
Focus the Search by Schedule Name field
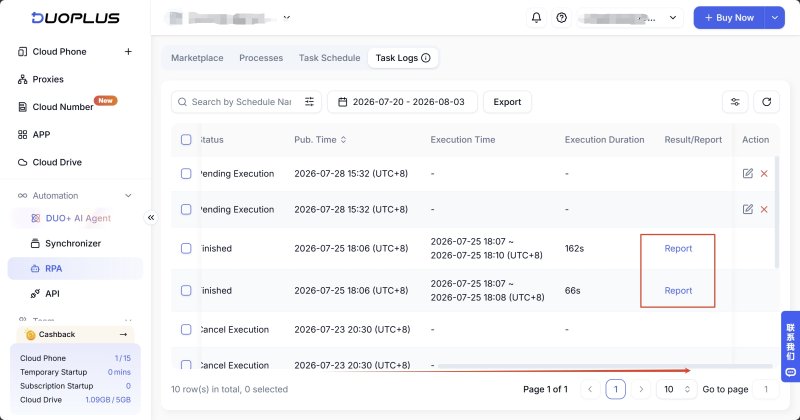(241, 102)
